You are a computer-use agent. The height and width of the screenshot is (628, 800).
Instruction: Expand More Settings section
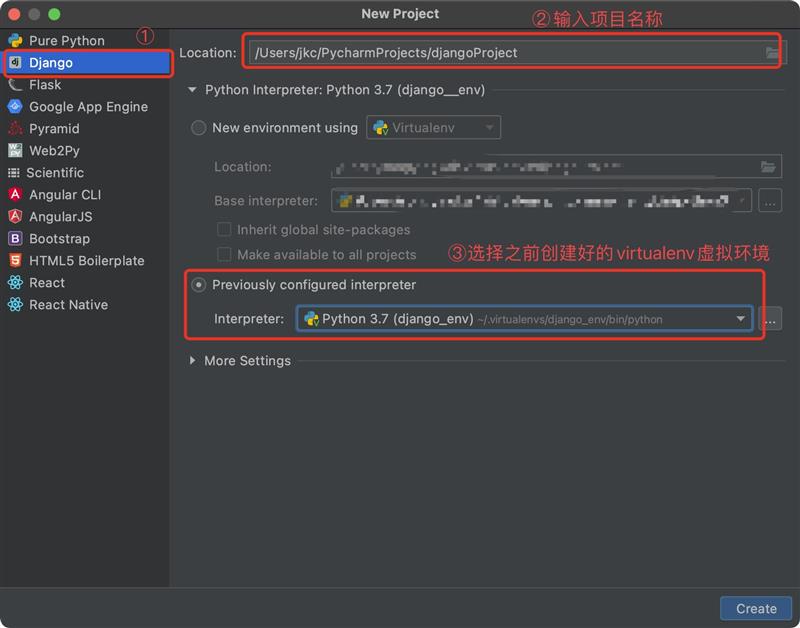(x=192, y=360)
